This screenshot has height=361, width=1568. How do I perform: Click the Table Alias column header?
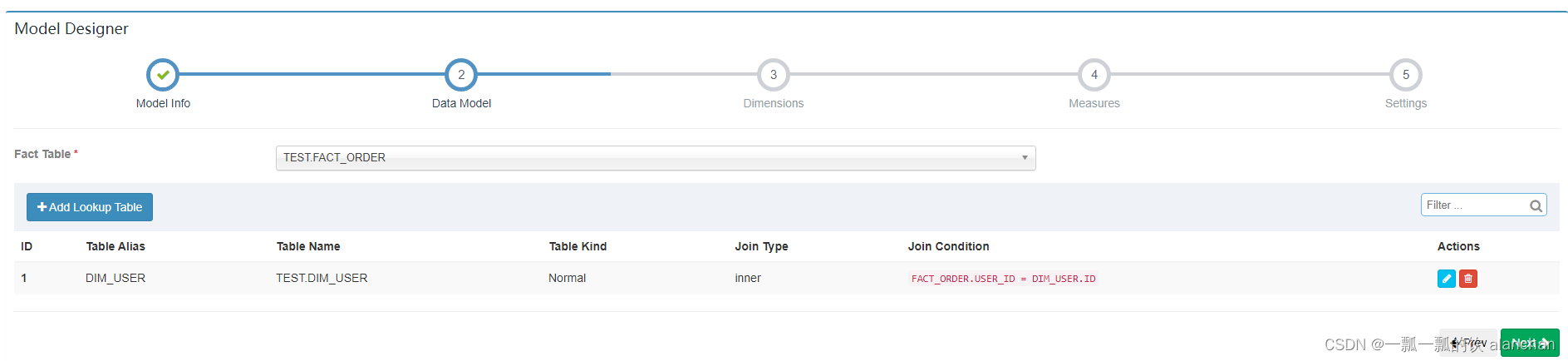pyautogui.click(x=116, y=246)
